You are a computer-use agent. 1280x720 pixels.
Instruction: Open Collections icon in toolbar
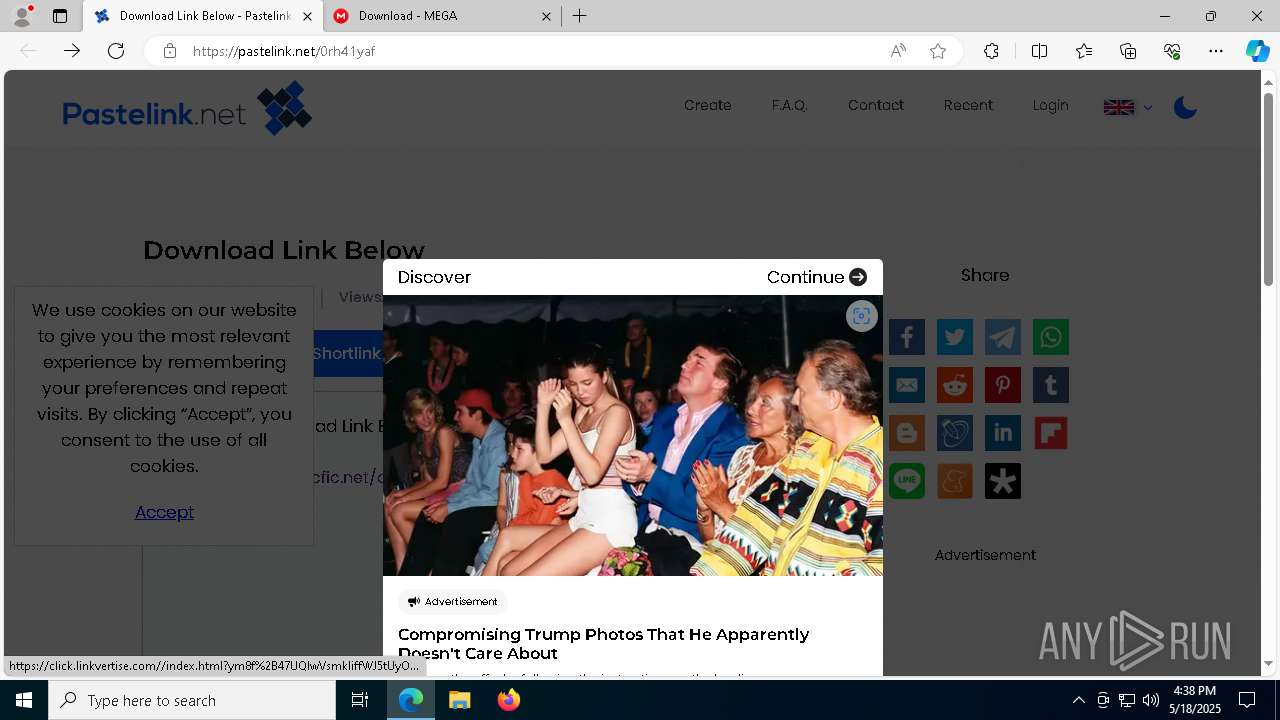1128,51
